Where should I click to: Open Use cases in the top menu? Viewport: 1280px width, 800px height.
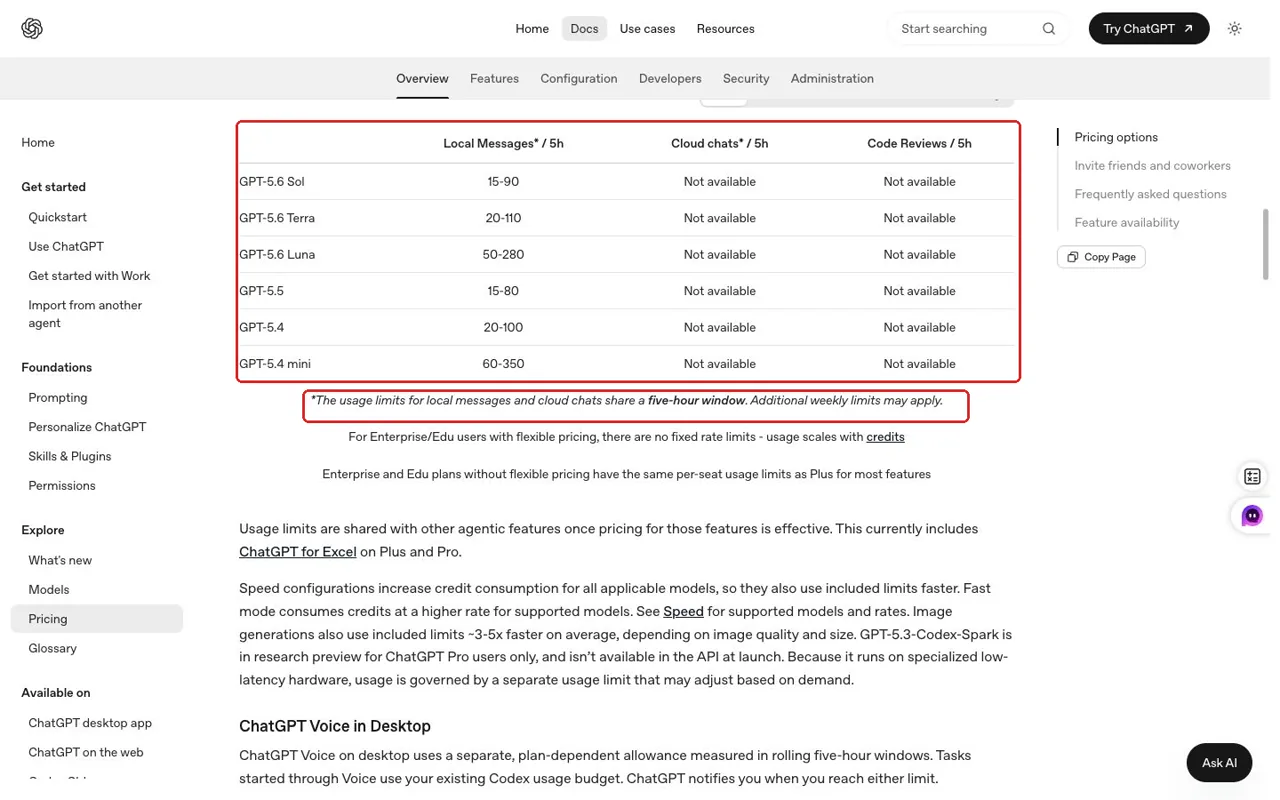tap(647, 29)
